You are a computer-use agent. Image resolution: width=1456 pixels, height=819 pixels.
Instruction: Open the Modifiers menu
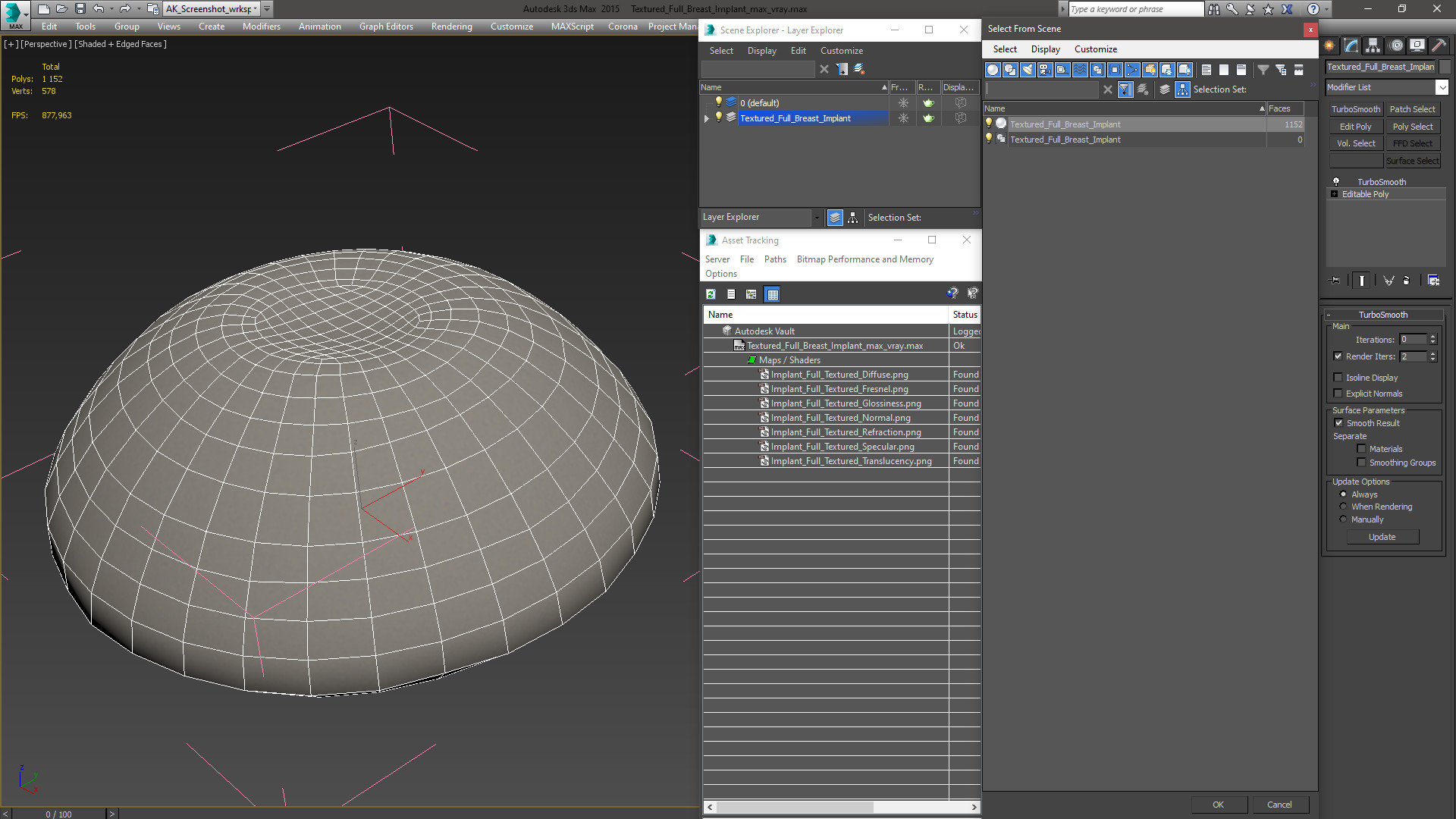pyautogui.click(x=261, y=27)
